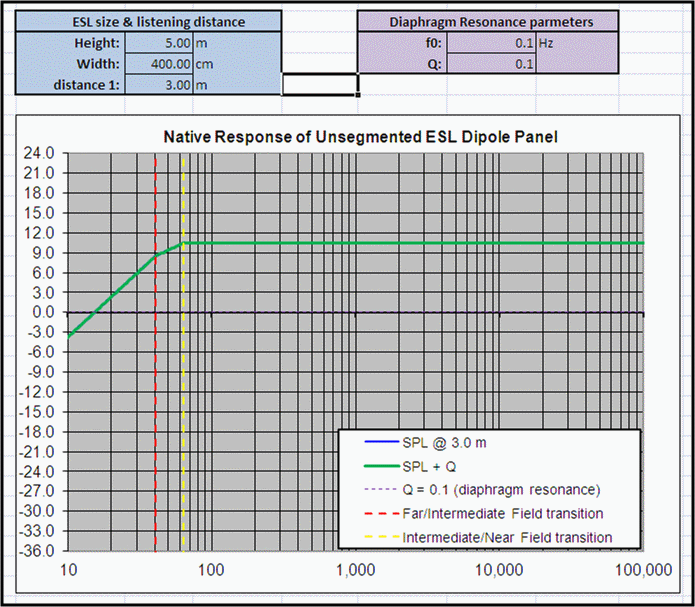This screenshot has height=607, width=695.
Task: Click the 10 x-axis label
Action: [x=68, y=570]
